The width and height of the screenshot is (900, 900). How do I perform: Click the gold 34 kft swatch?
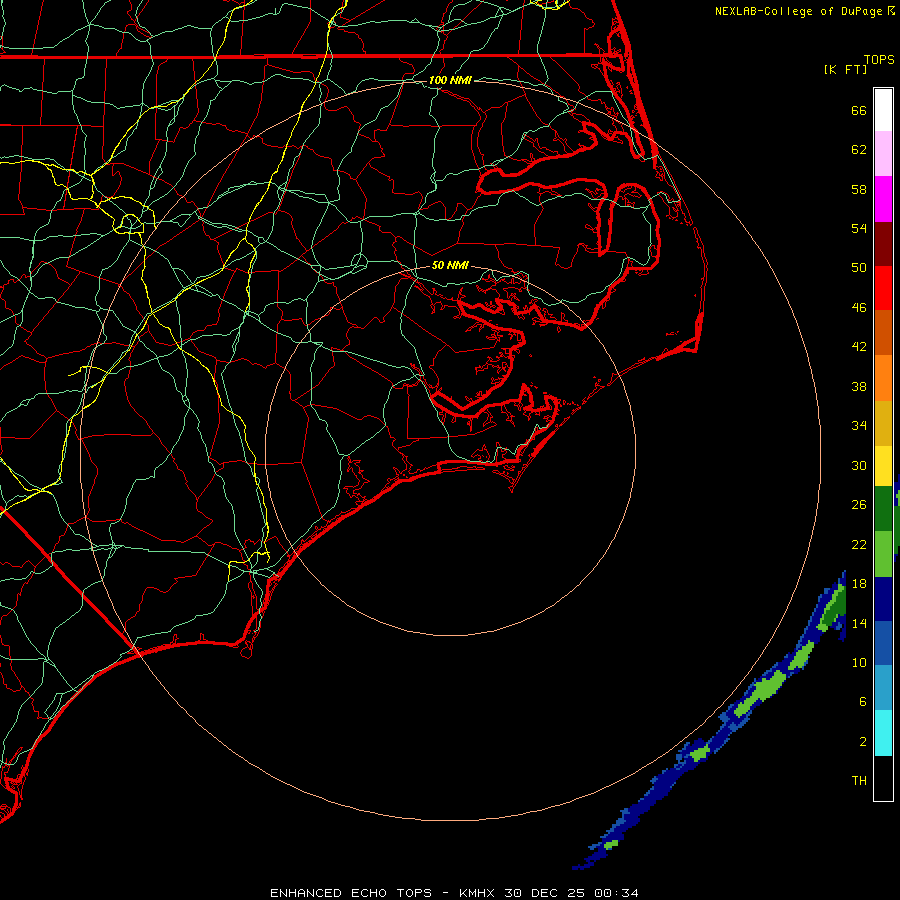coord(883,423)
